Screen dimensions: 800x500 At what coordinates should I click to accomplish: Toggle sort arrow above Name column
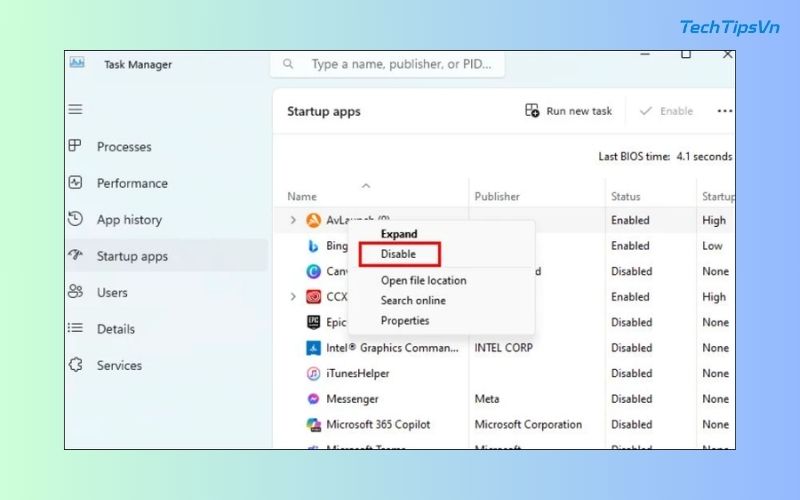[366, 186]
